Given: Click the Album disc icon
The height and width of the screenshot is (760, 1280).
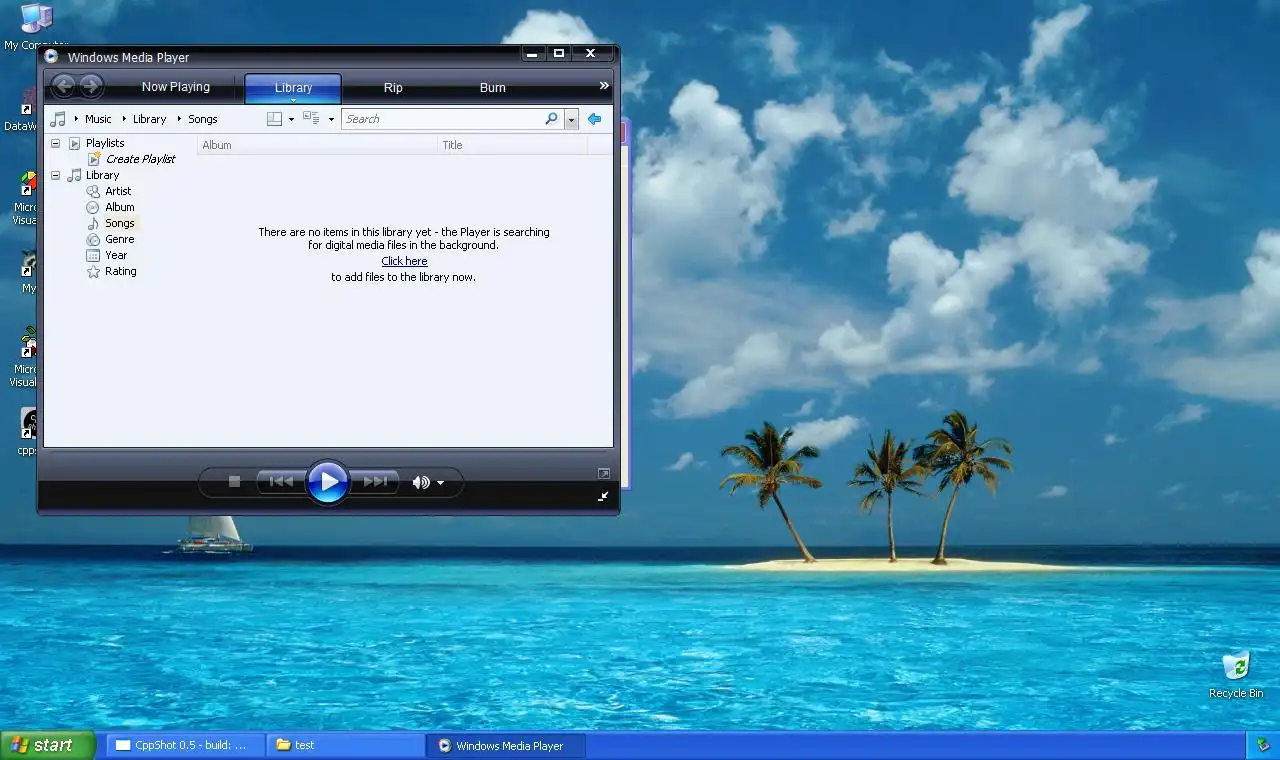Looking at the screenshot, I should (93, 207).
